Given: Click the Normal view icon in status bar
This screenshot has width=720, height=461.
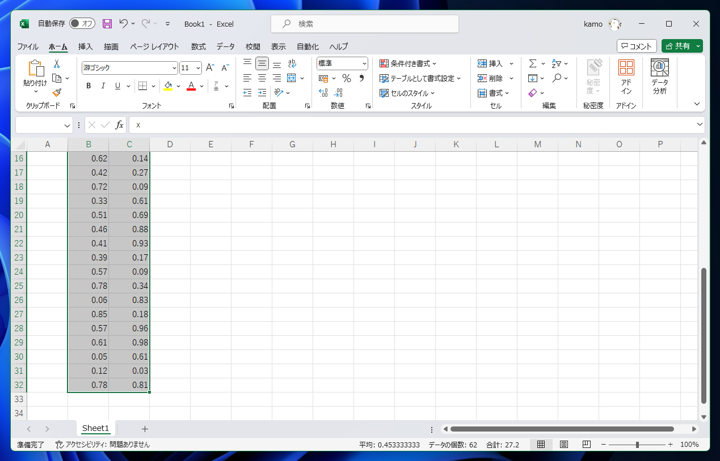Looking at the screenshot, I should 541,444.
